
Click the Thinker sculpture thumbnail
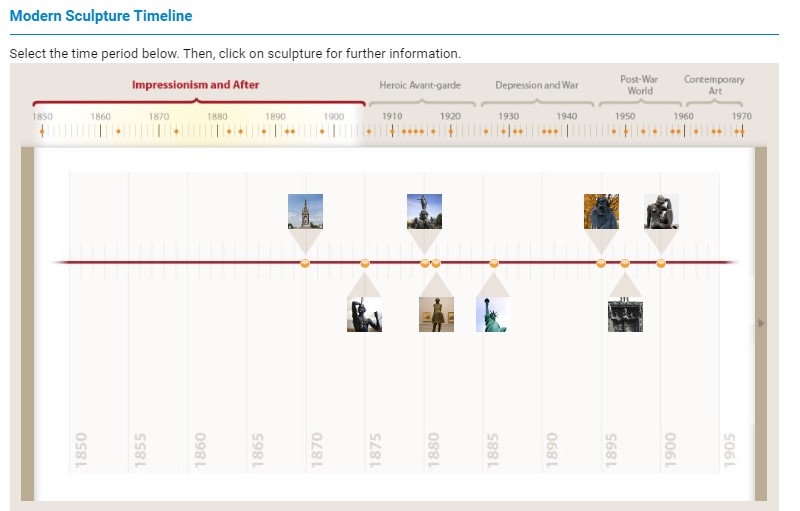(x=661, y=211)
